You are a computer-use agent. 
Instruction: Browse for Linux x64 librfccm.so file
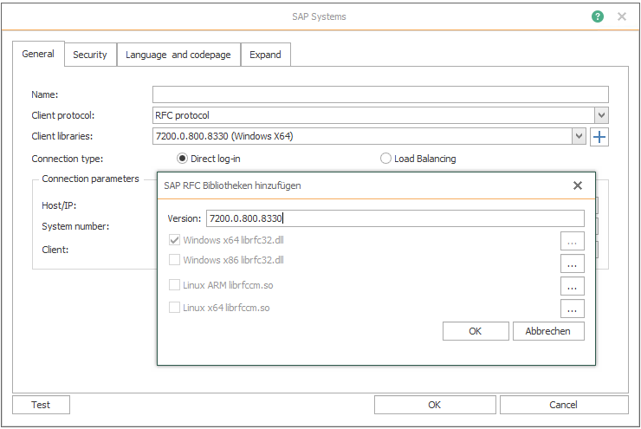click(x=572, y=309)
